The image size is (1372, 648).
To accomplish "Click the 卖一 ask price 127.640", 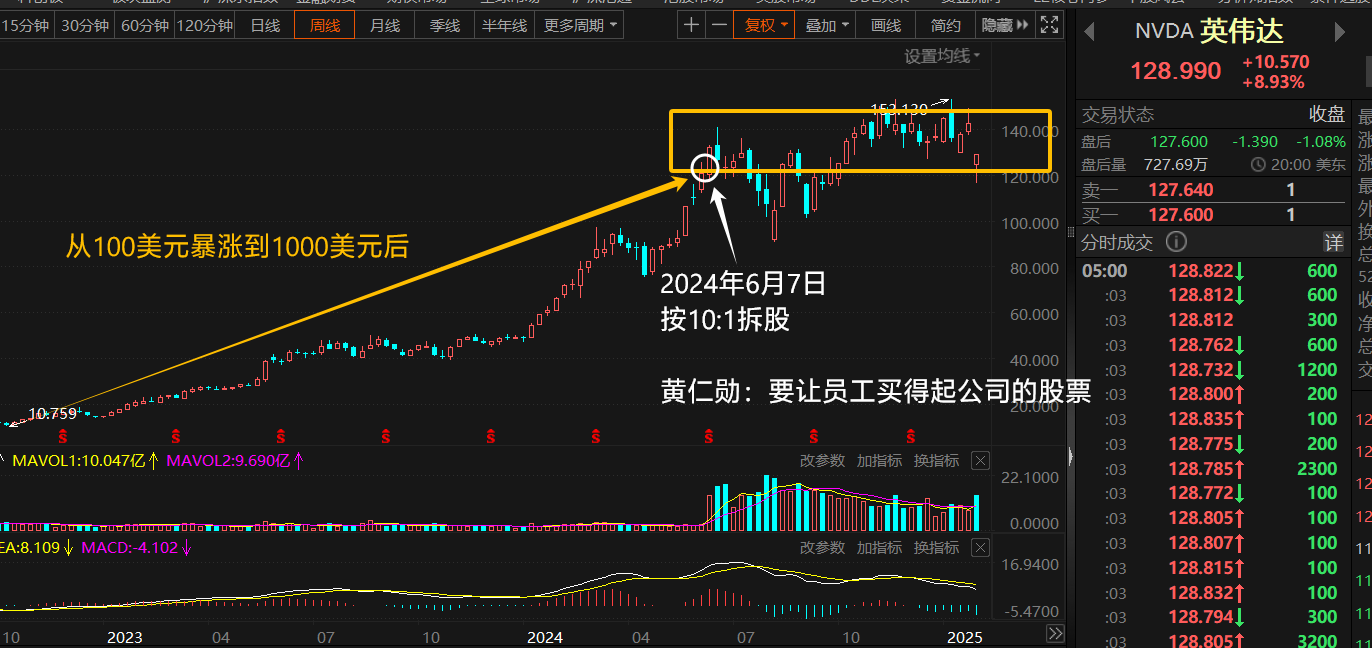I will 1180,190.
